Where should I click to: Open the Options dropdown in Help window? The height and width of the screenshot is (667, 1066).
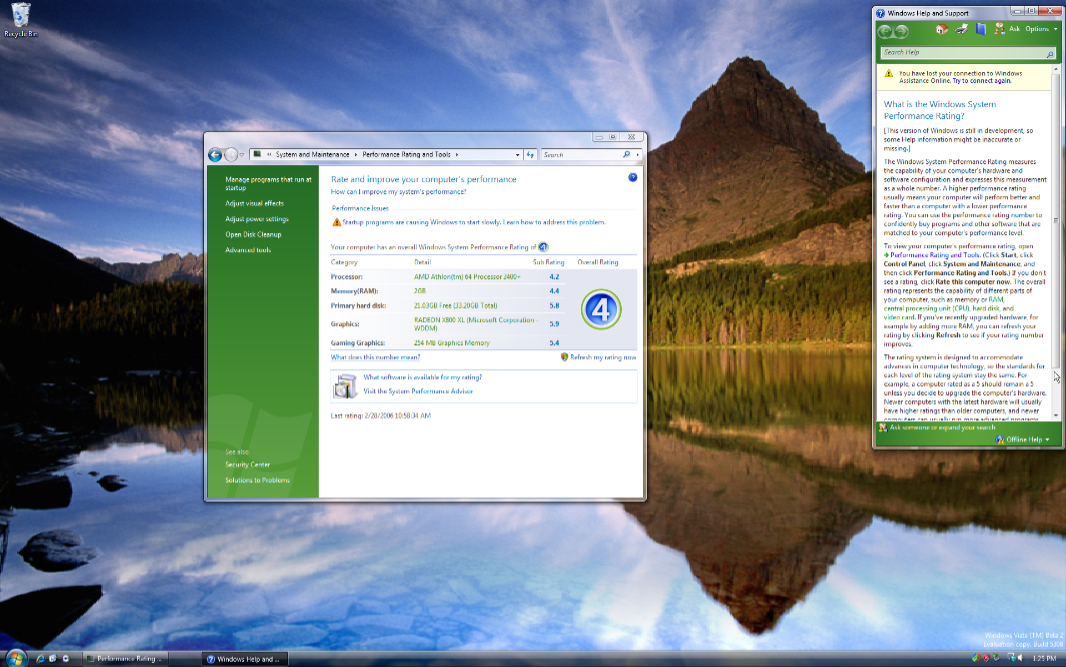[x=1040, y=30]
